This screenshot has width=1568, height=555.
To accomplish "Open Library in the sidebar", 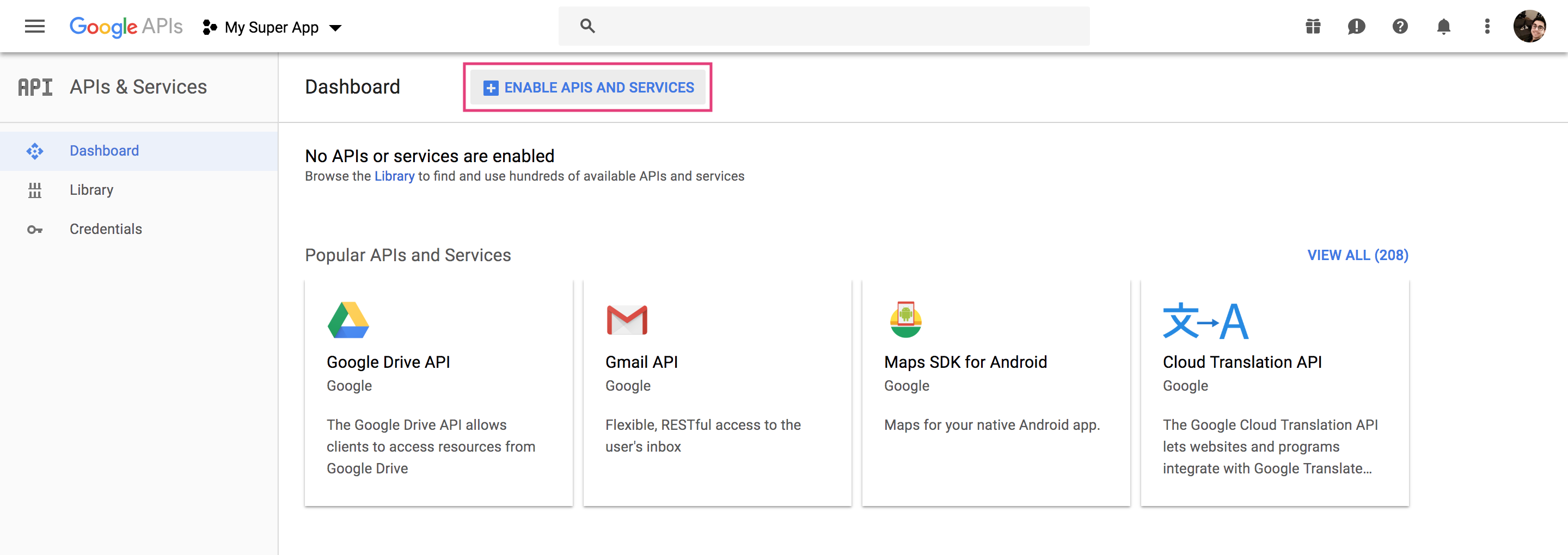I will (x=139, y=190).
